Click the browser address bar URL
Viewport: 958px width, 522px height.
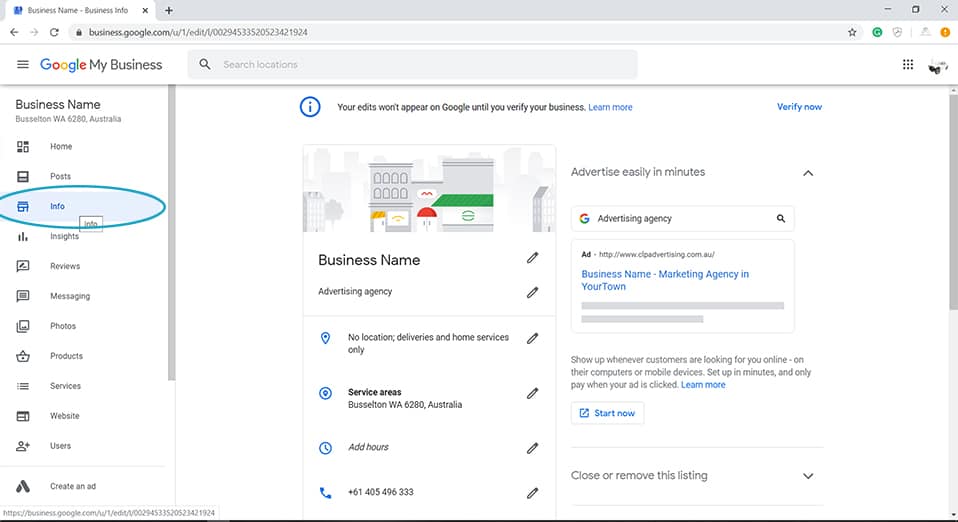point(198,32)
